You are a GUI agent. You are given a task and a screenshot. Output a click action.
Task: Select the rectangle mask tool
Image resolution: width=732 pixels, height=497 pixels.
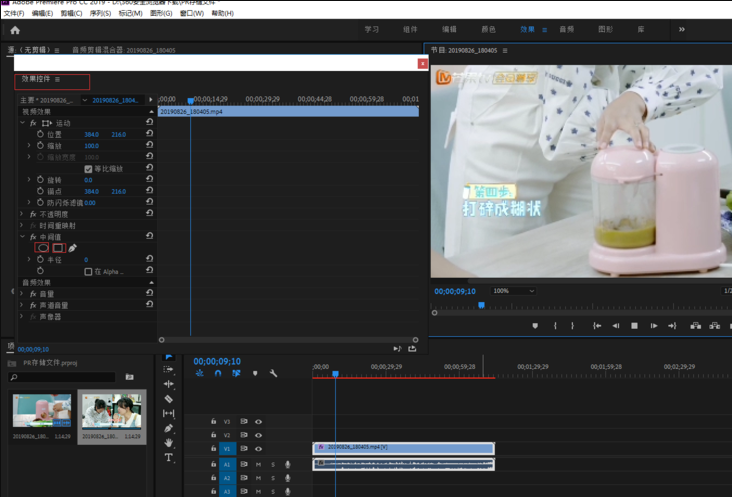pos(58,248)
